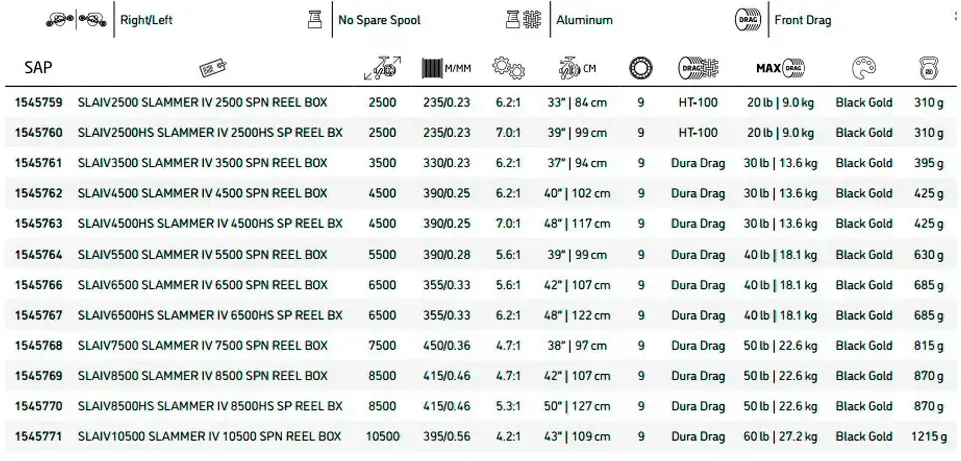The image size is (961, 461).
Task: Click gear ratio 4.2:1
Action: tap(508, 436)
